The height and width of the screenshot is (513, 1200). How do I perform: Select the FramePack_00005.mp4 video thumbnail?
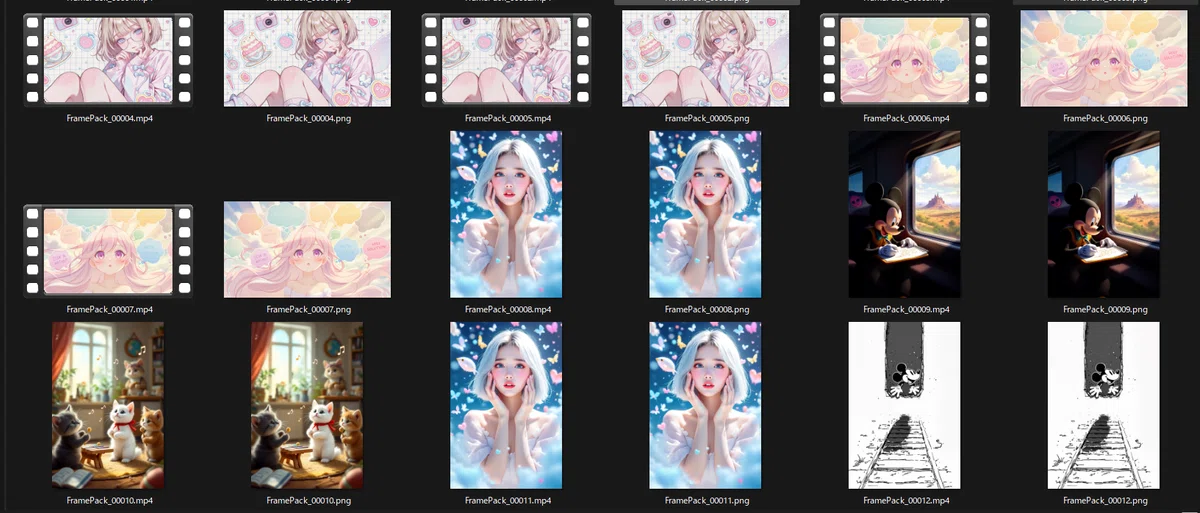tap(506, 60)
